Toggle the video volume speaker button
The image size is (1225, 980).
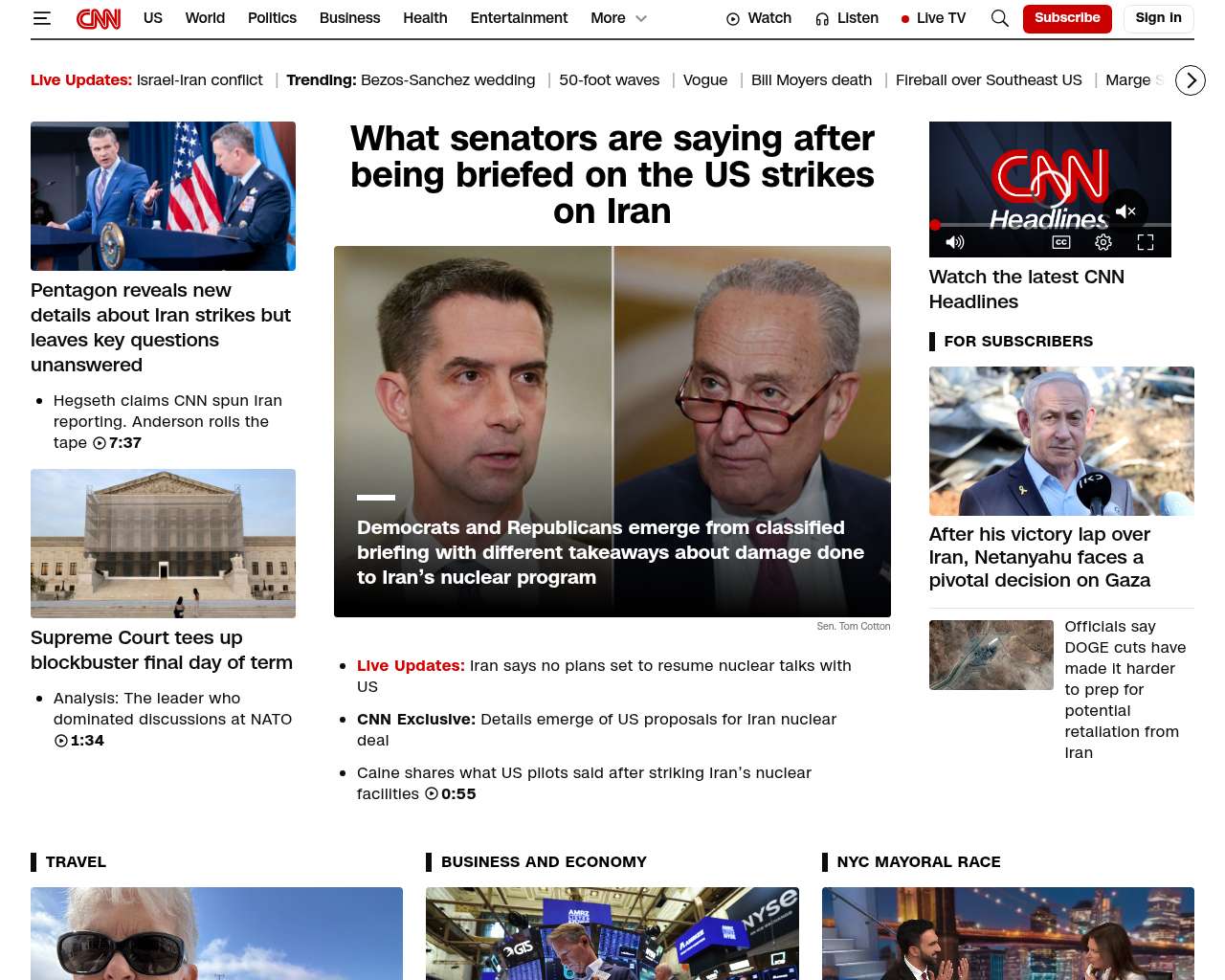pos(955,242)
